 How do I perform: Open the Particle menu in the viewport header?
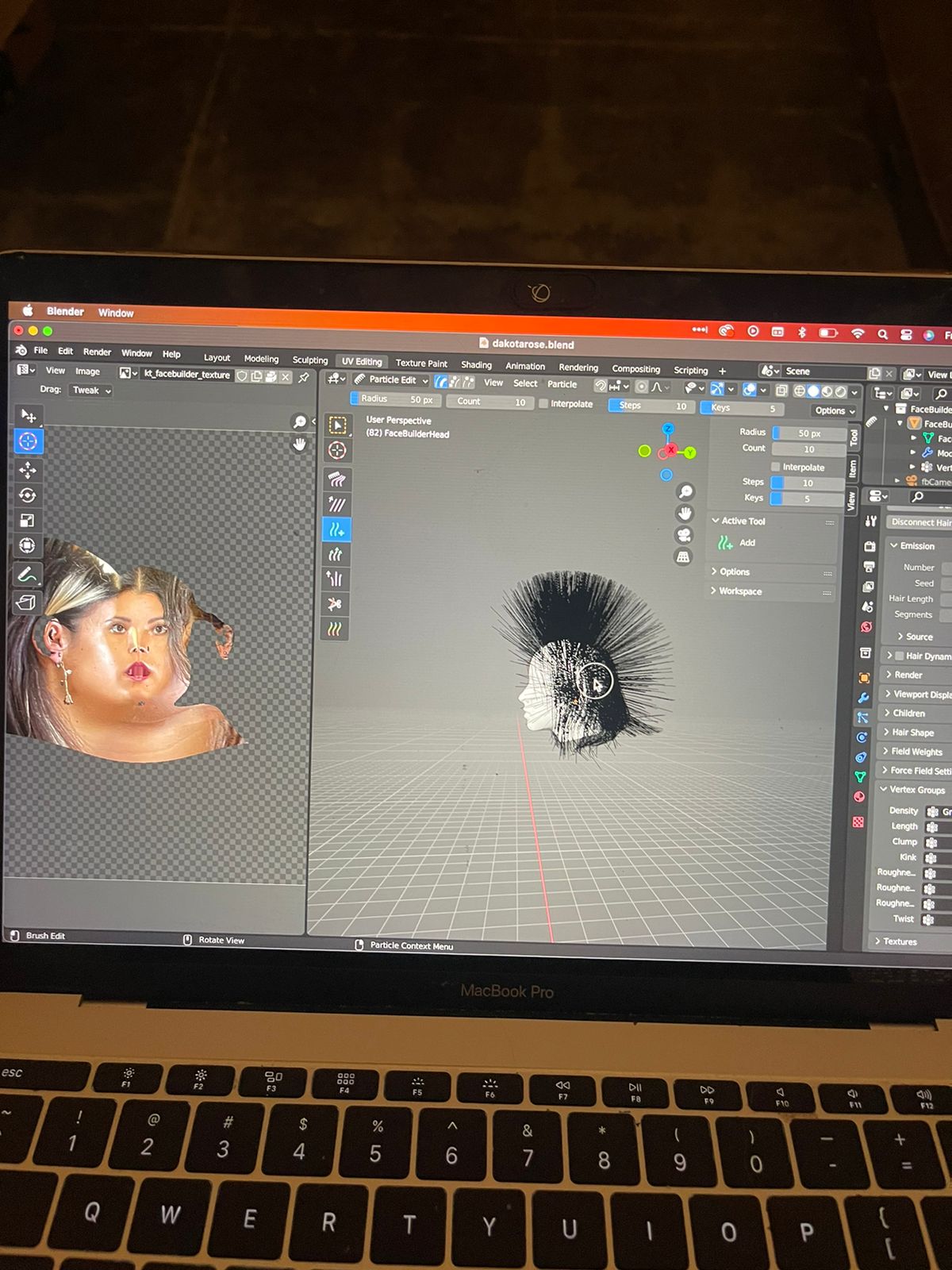coord(562,384)
